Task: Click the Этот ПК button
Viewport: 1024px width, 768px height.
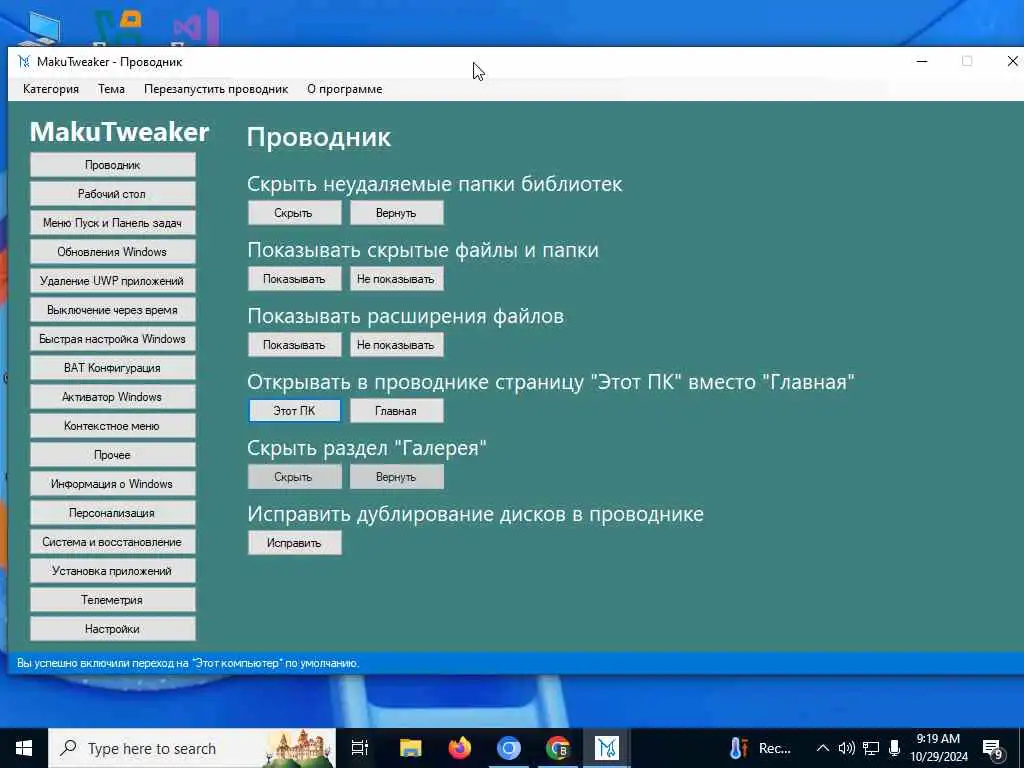Action: click(294, 411)
